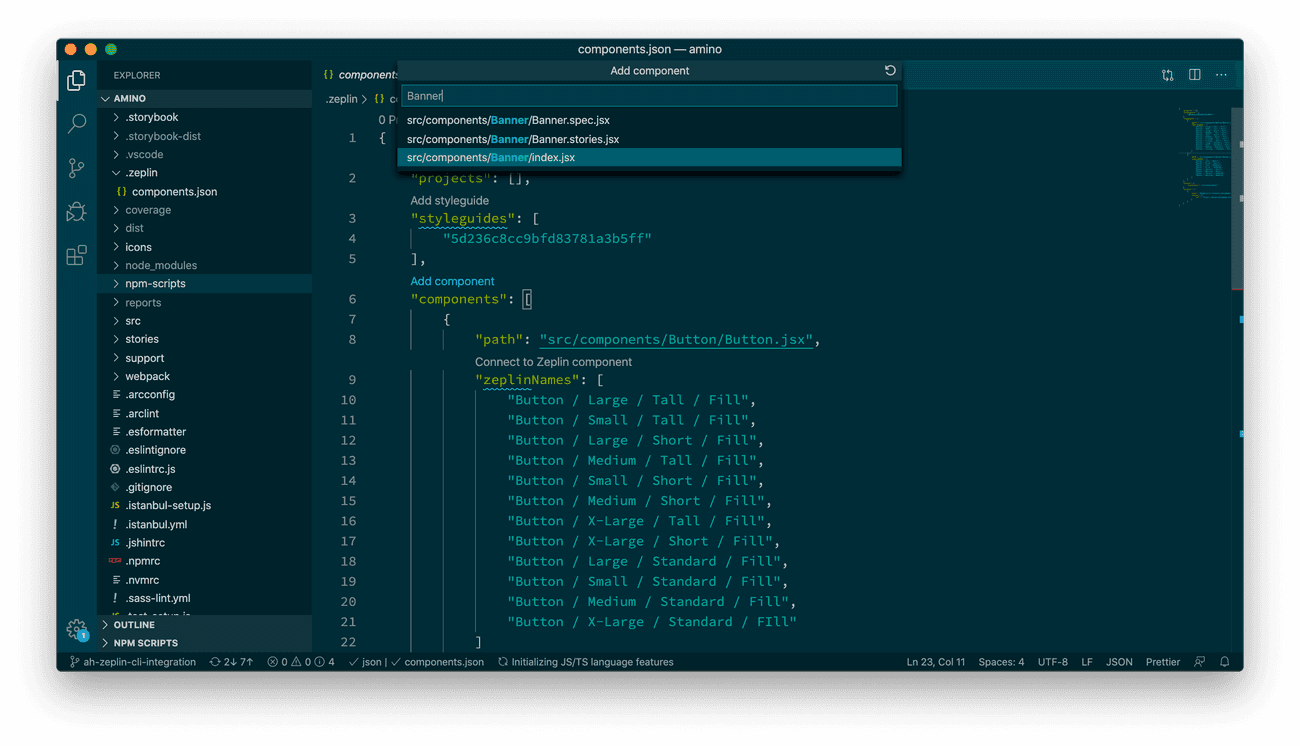Open the Explorer view in activity bar
Screen dimensions: 1300x746
76,81
